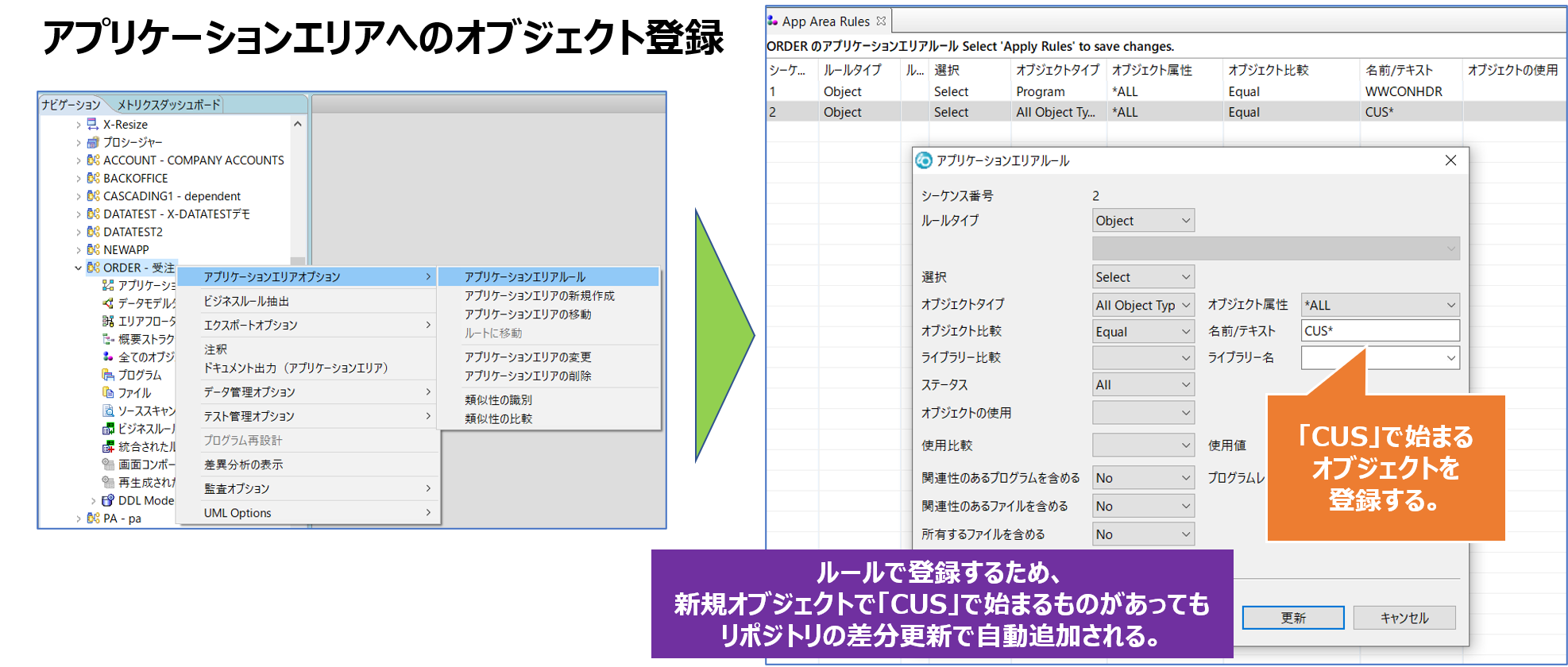Click the ビジネスルール node icon
This screenshot has height=667, width=1568.
(108, 429)
